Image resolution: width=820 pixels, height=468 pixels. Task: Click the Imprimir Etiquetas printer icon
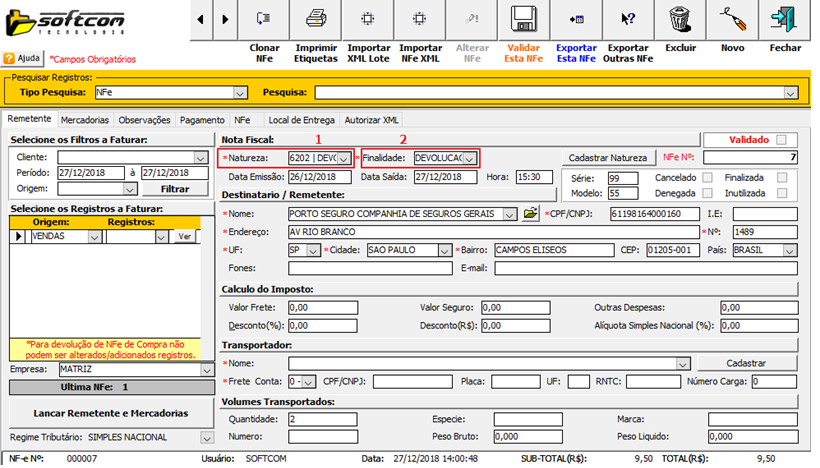point(316,19)
